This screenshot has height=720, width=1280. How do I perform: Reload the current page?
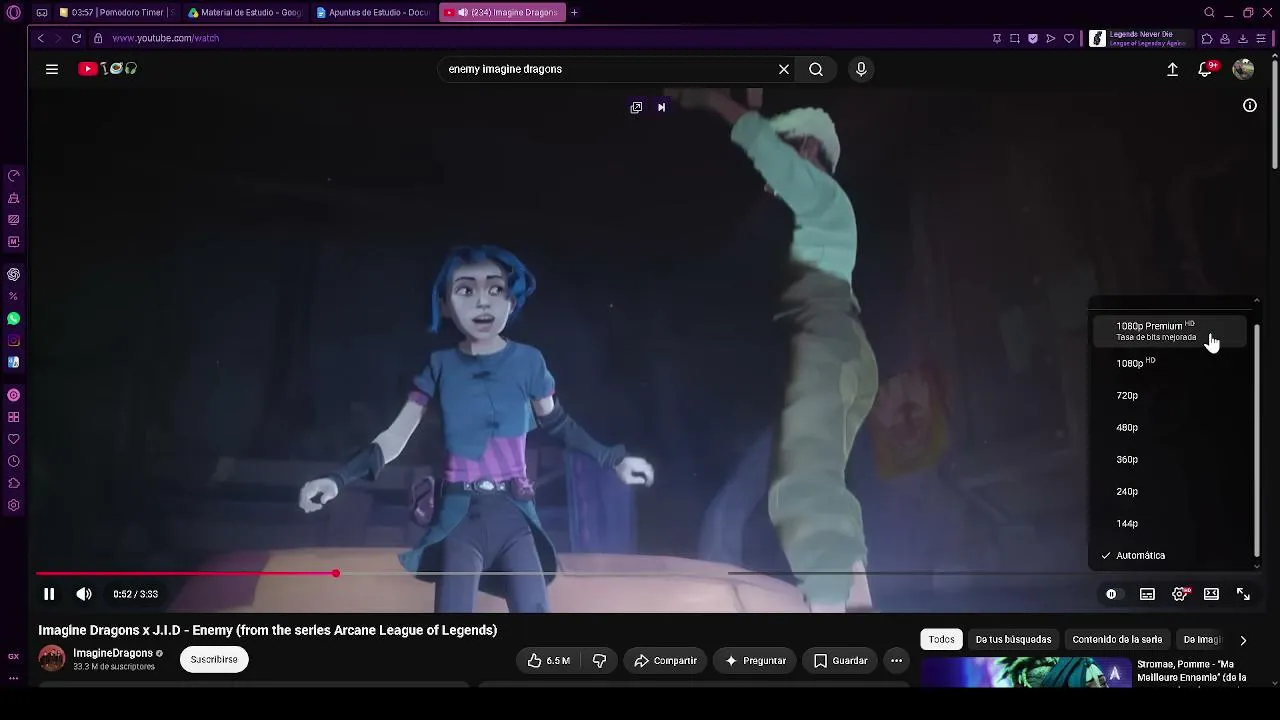pos(76,38)
